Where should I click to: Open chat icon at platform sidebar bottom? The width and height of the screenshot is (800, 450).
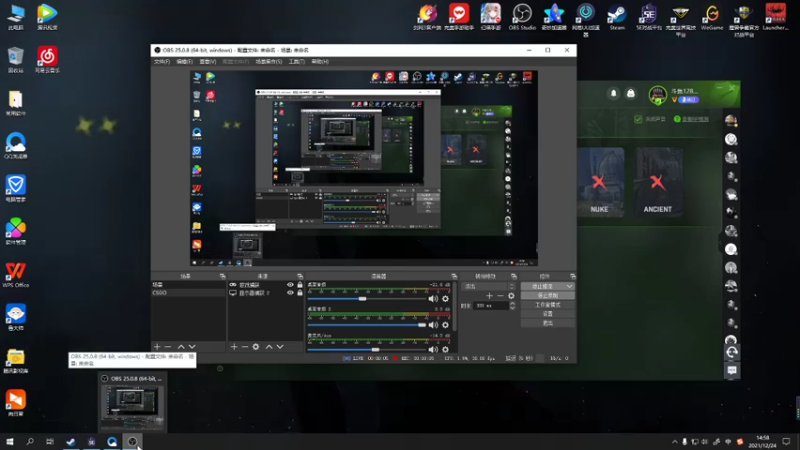[x=732, y=370]
